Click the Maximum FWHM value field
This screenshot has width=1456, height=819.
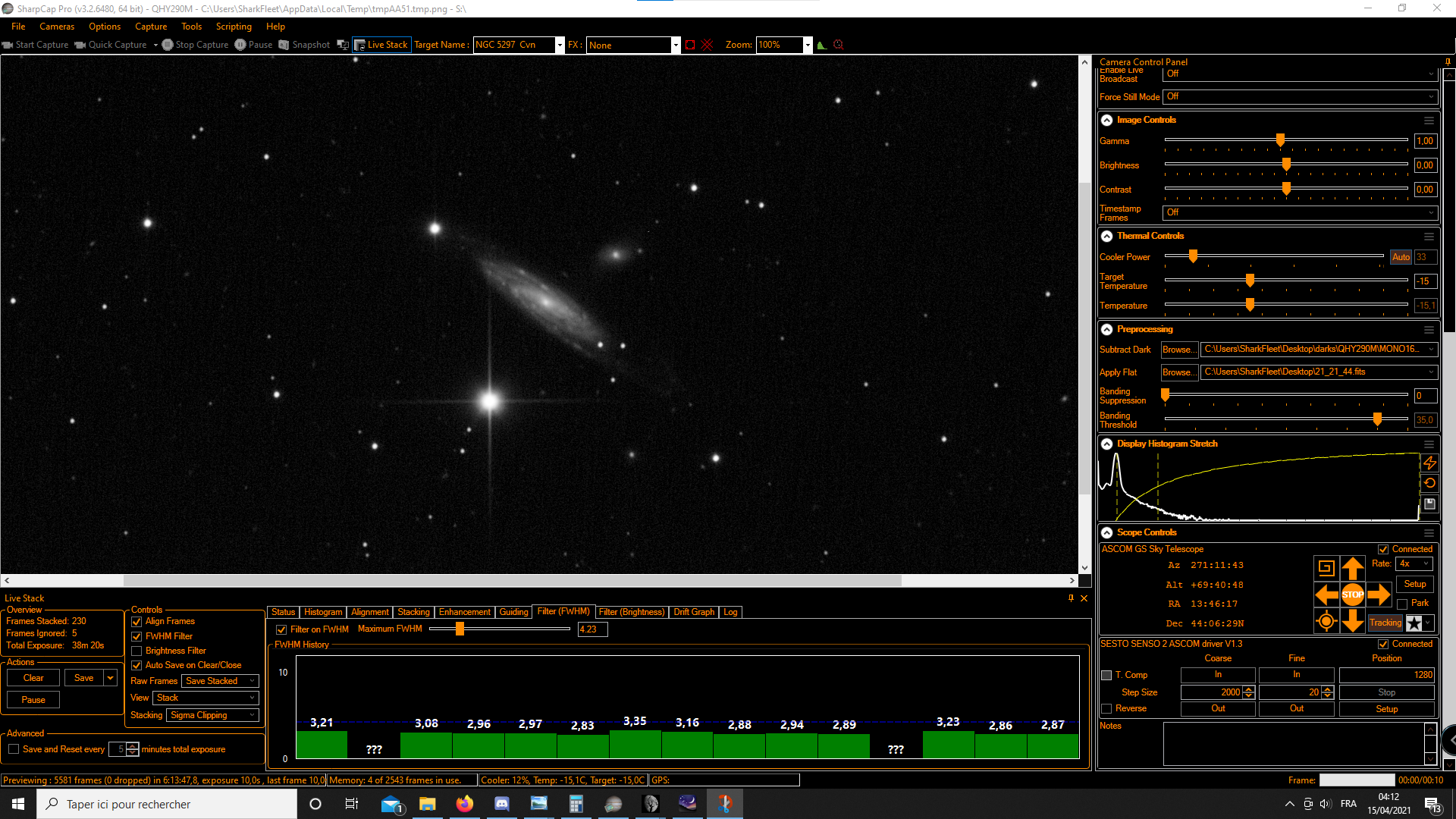click(x=592, y=629)
